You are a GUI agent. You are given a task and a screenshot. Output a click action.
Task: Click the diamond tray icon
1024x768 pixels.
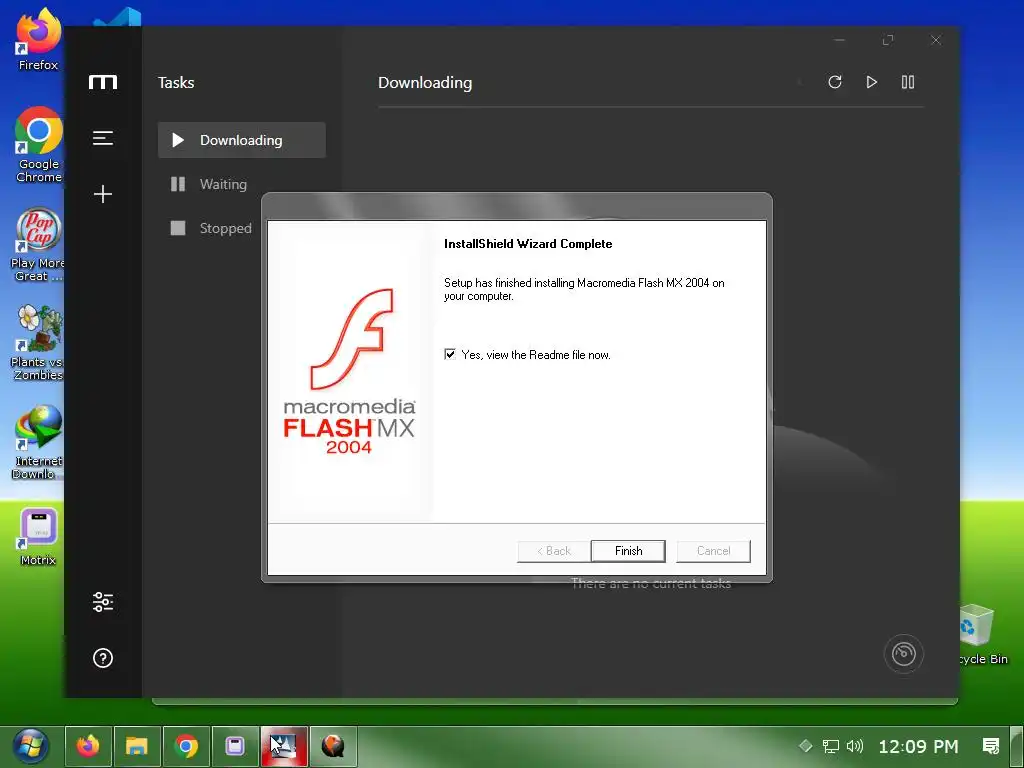805,746
